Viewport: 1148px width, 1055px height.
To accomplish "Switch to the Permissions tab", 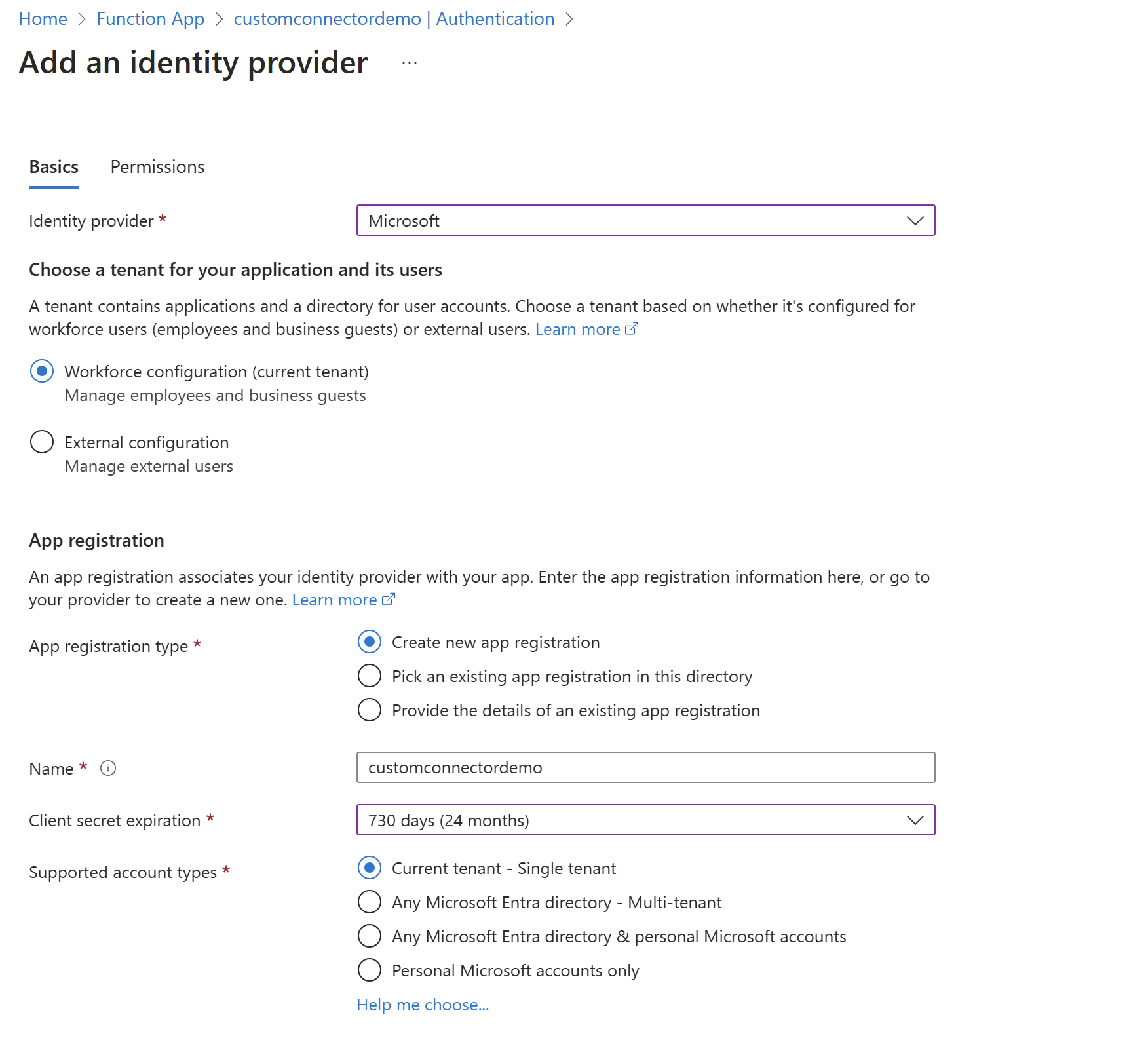I will coord(157,166).
